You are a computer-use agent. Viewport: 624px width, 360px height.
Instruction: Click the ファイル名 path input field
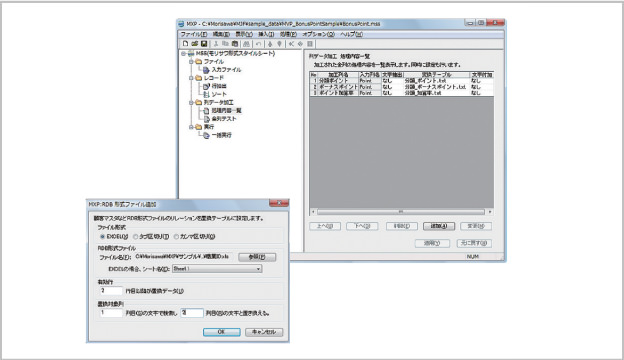(x=183, y=257)
